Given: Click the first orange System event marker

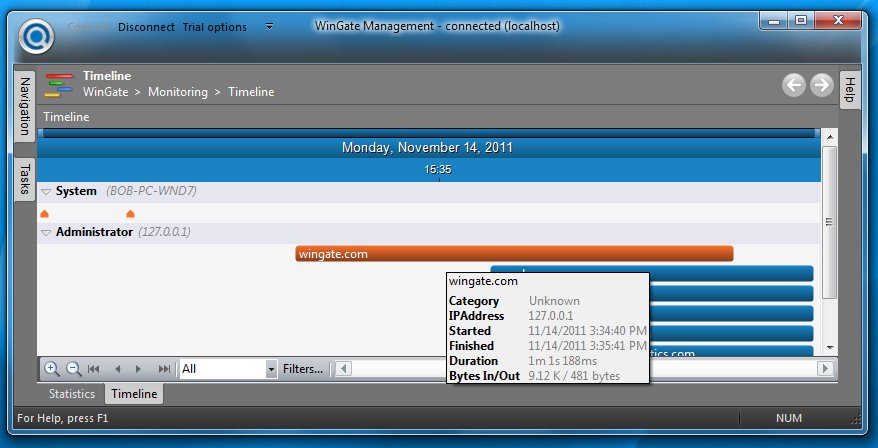Looking at the screenshot, I should pyautogui.click(x=44, y=214).
